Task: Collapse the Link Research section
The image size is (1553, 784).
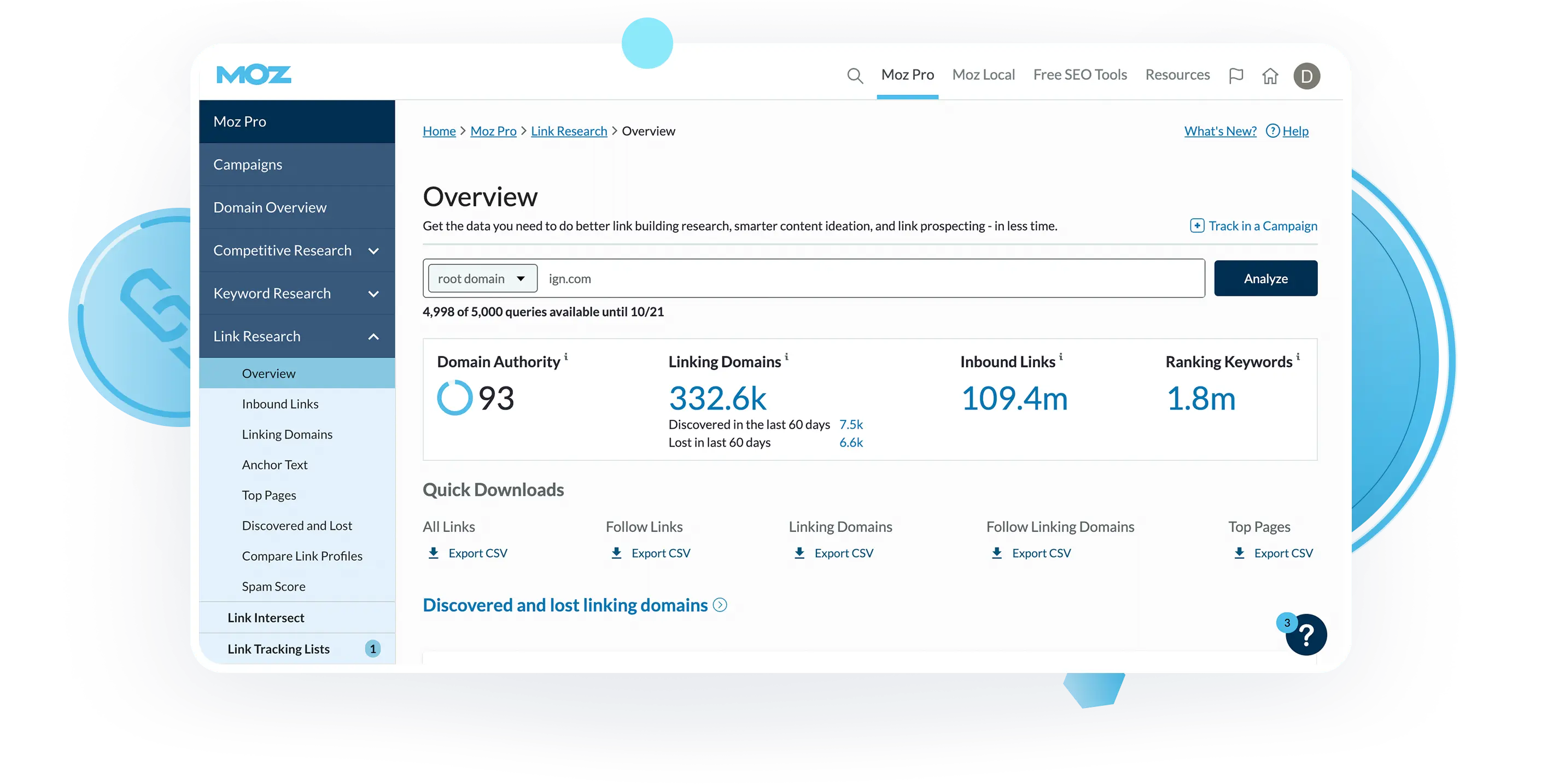Action: click(x=373, y=336)
